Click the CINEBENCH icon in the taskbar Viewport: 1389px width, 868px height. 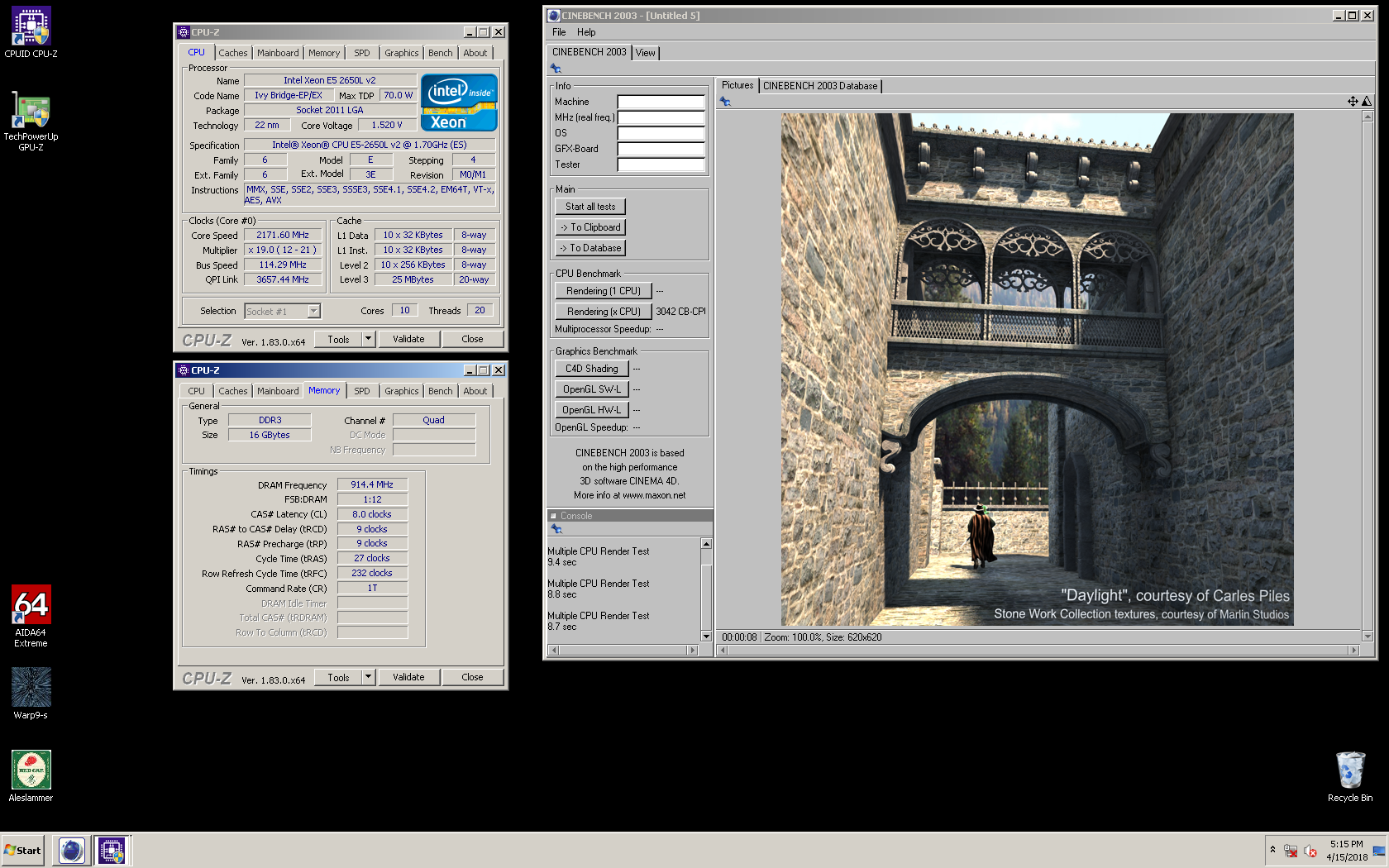coord(72,850)
